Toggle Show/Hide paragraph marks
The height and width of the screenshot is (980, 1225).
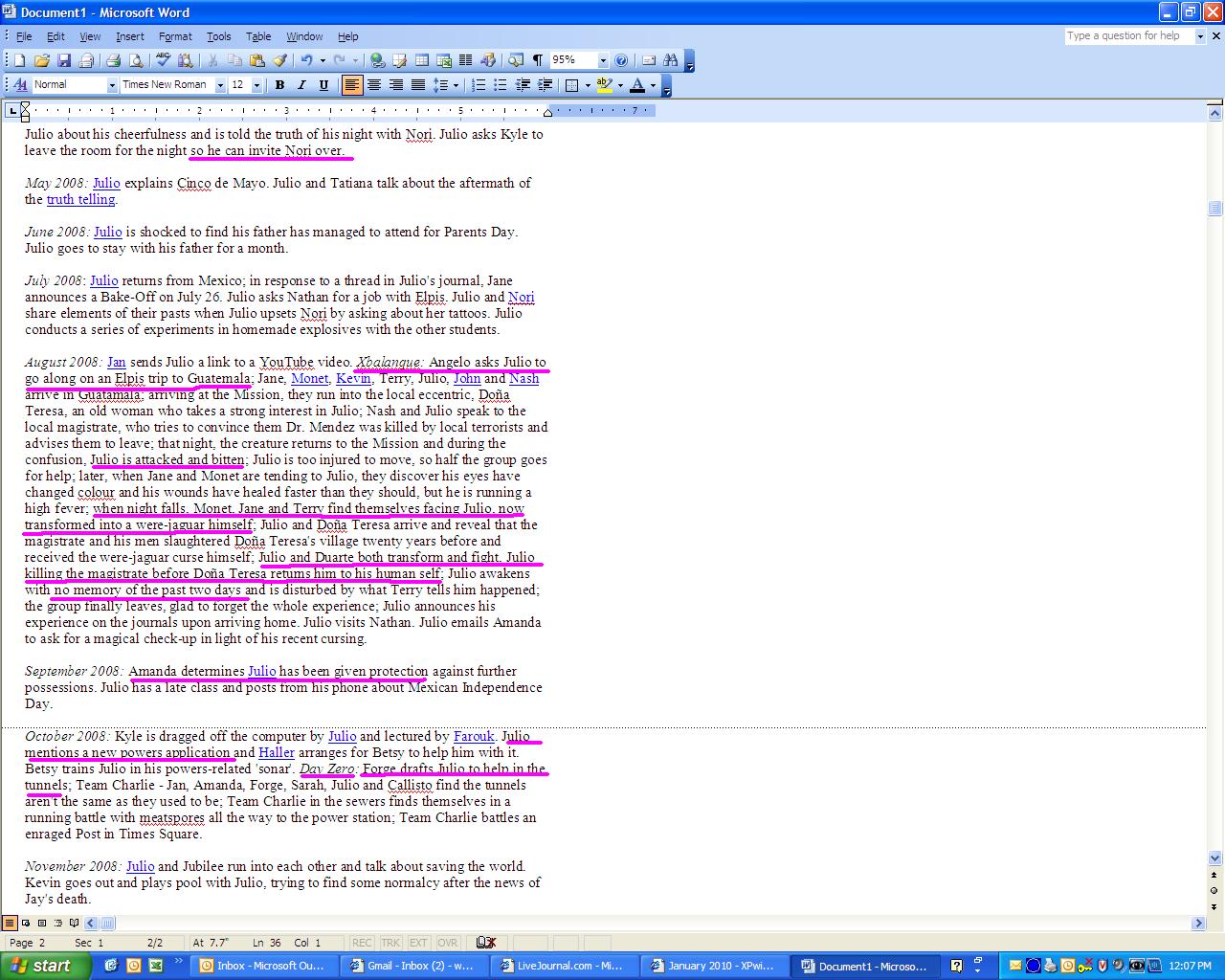538,60
